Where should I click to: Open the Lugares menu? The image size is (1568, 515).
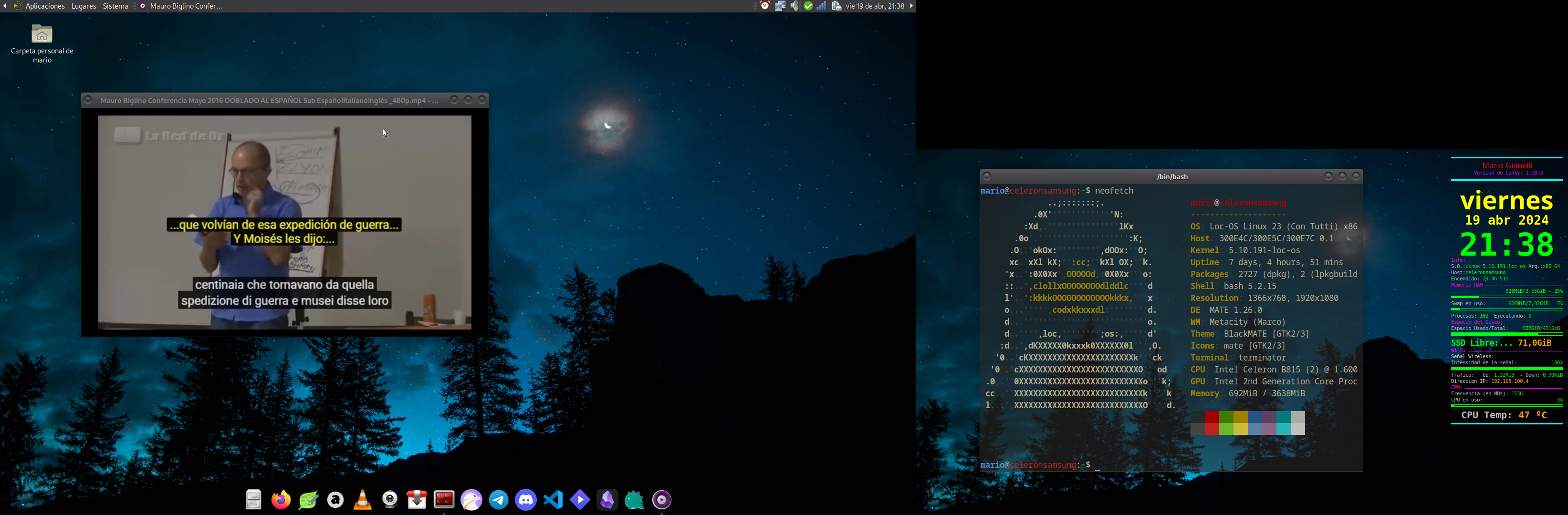pos(84,6)
